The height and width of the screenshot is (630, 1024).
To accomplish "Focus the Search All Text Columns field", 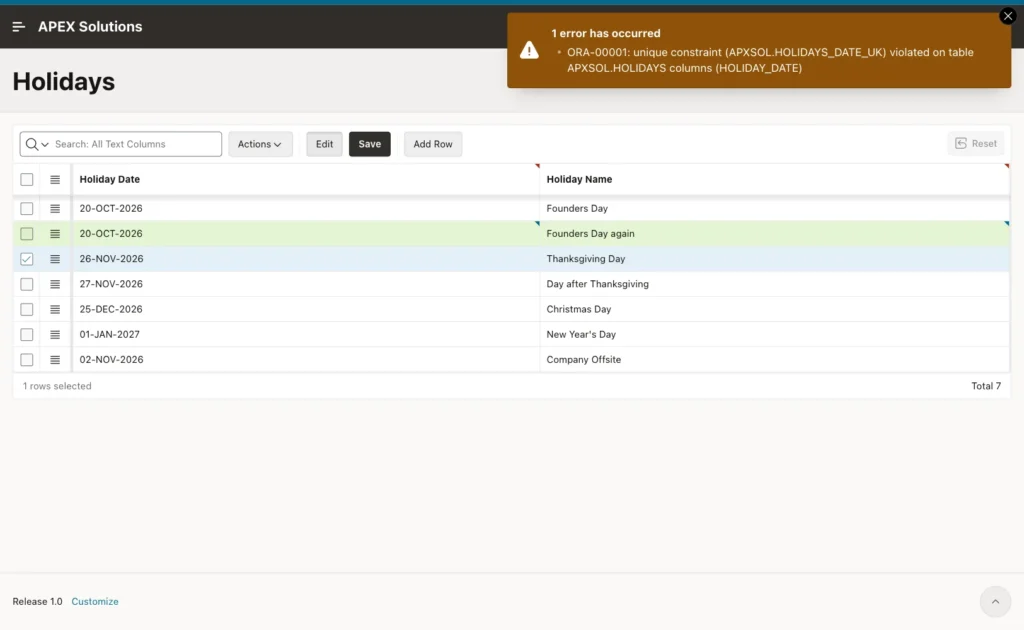I will click(x=136, y=144).
